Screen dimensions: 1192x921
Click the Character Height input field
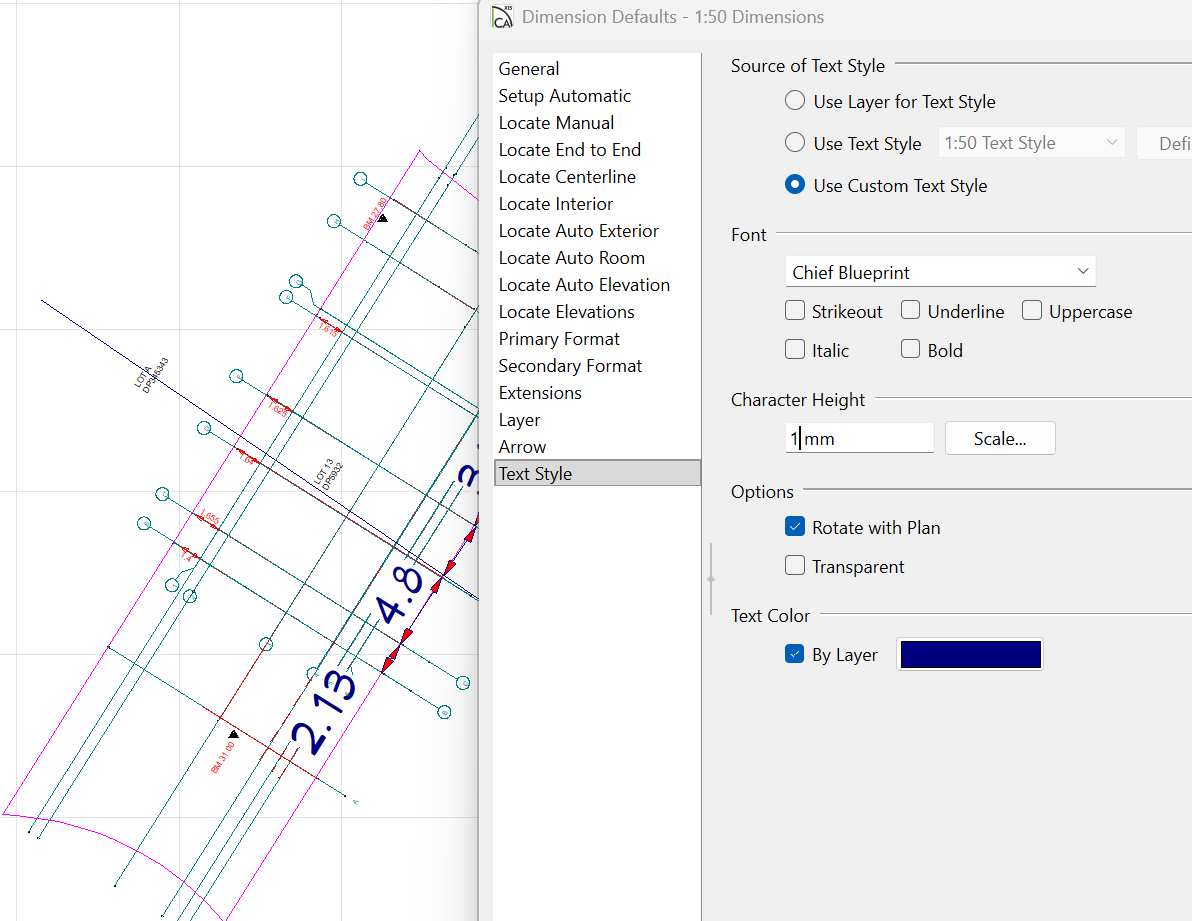pyautogui.click(x=860, y=438)
